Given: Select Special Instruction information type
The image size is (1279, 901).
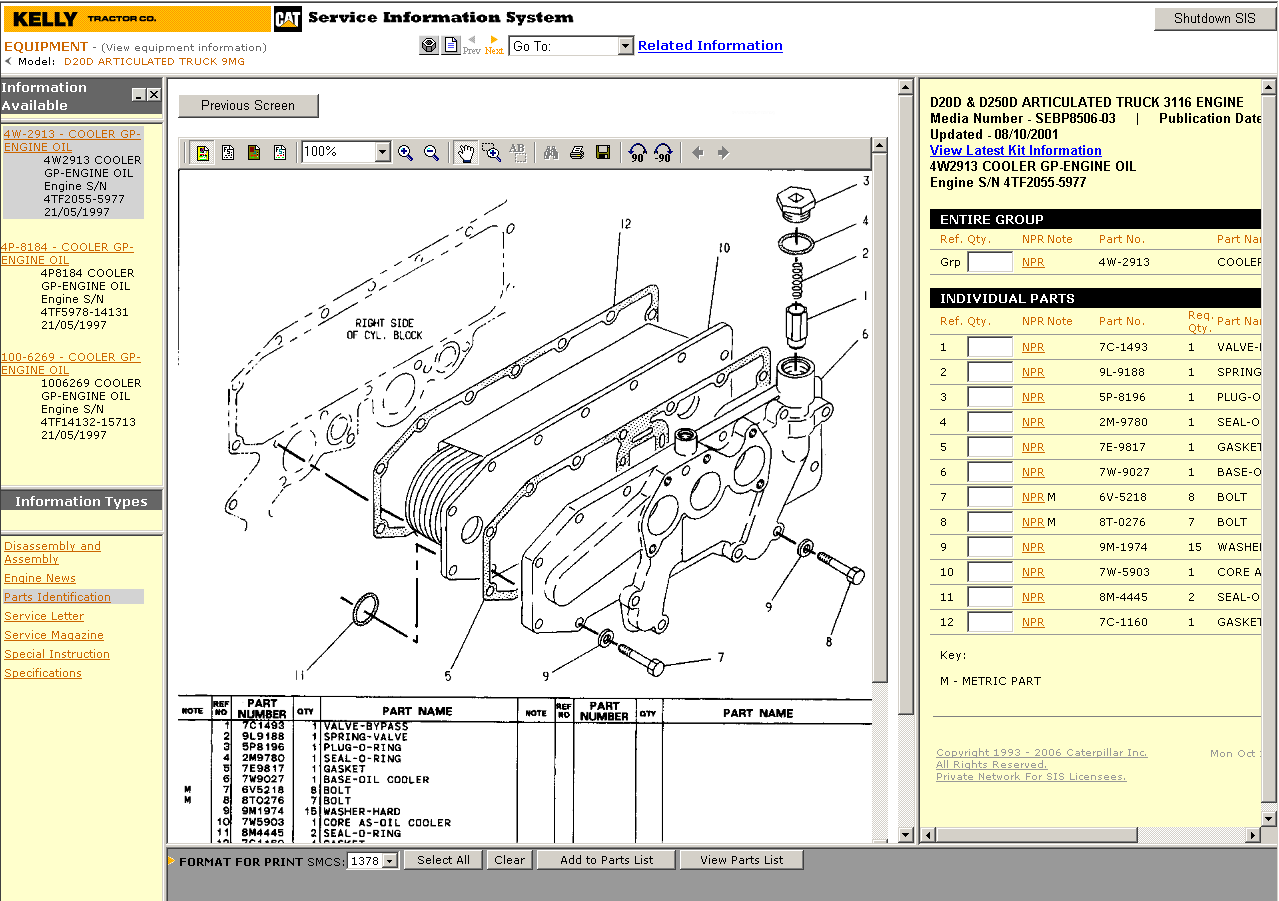Looking at the screenshot, I should (x=57, y=654).
